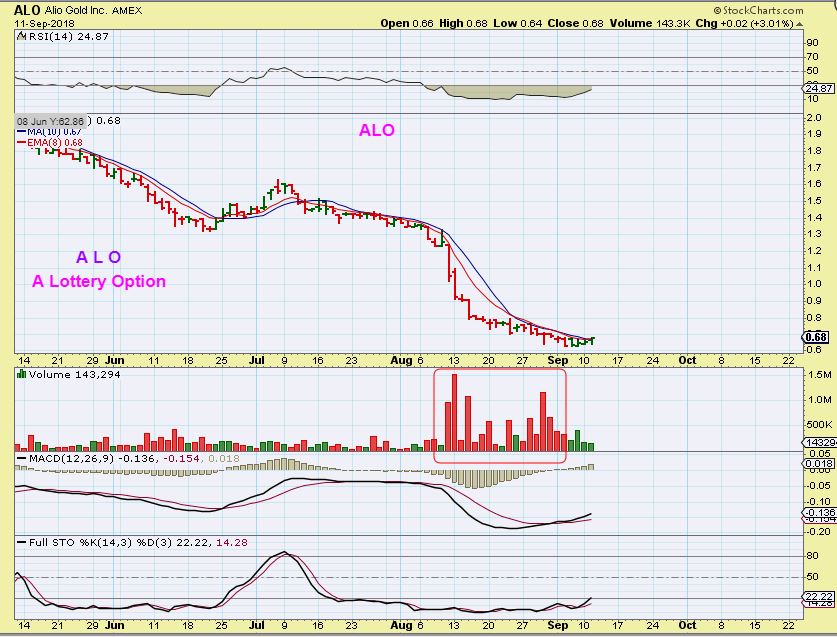Click the RSI(14) 24.87 panel label
This screenshot has width=837, height=637.
(x=68, y=36)
